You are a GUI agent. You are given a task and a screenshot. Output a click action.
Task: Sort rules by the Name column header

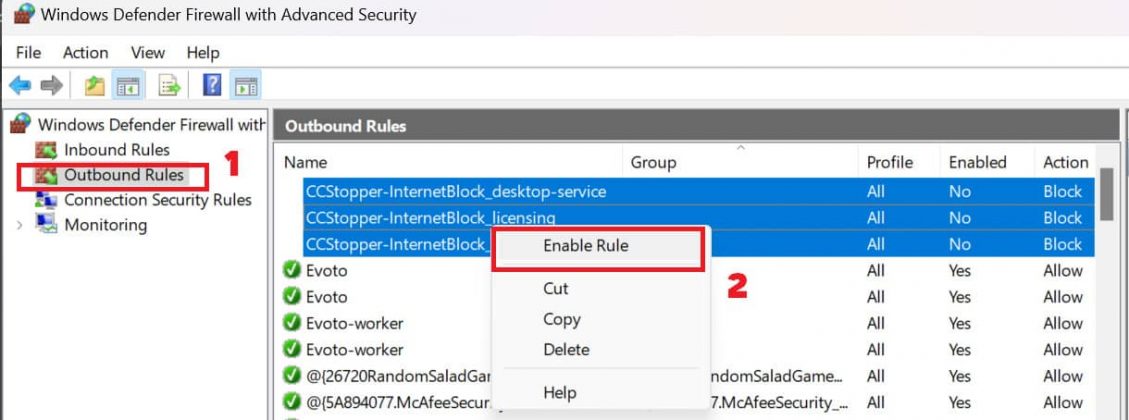(x=305, y=162)
